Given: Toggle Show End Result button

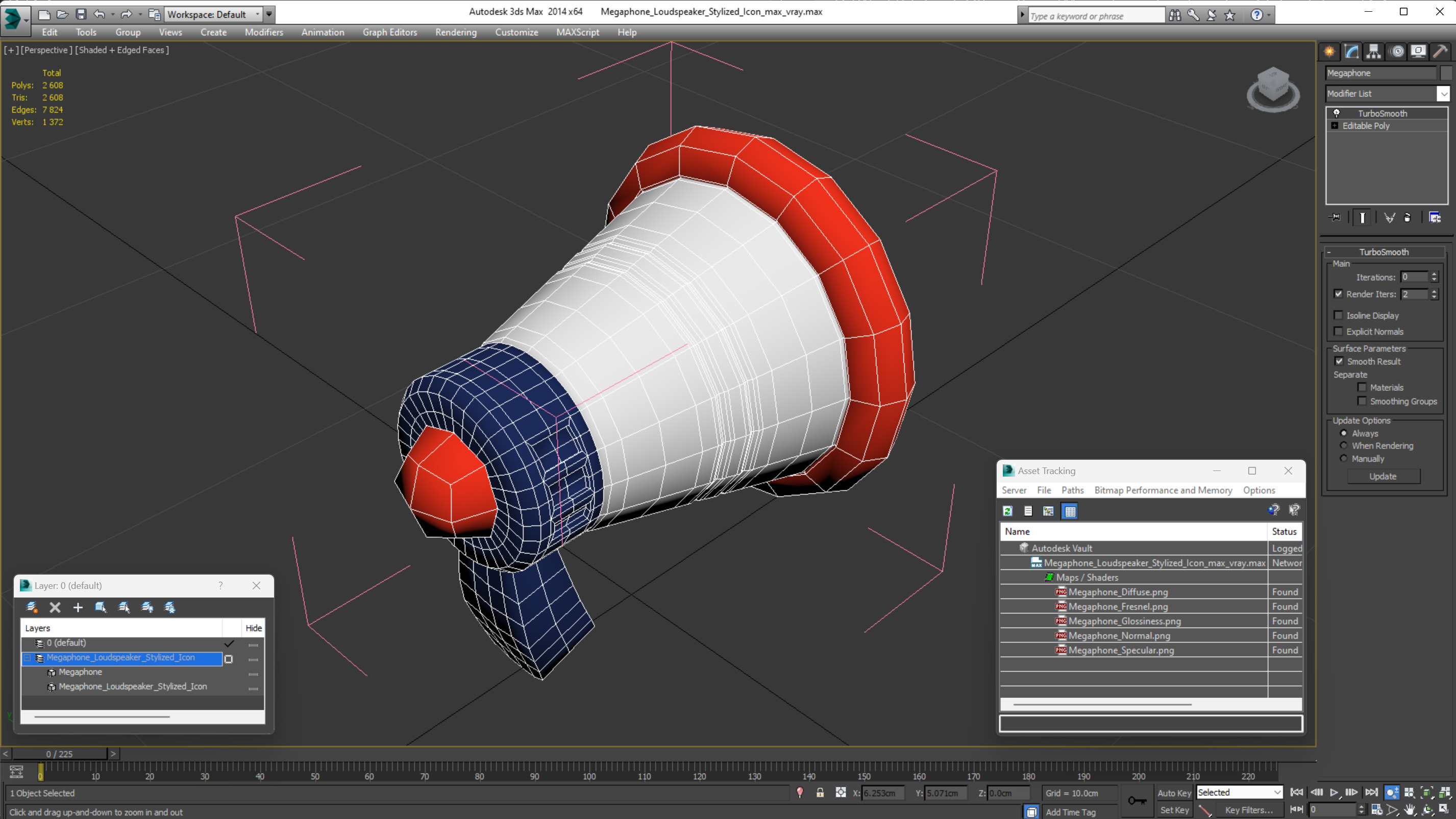Looking at the screenshot, I should 1362,217.
